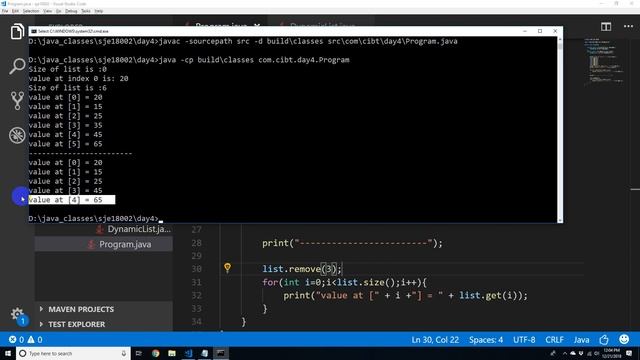The image size is (640, 360).
Task: Open the Debug menu
Action: tap(71, 11)
